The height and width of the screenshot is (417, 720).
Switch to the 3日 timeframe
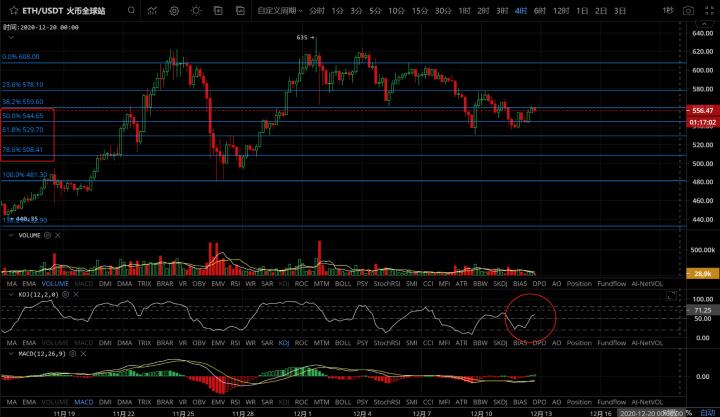pyautogui.click(x=620, y=11)
